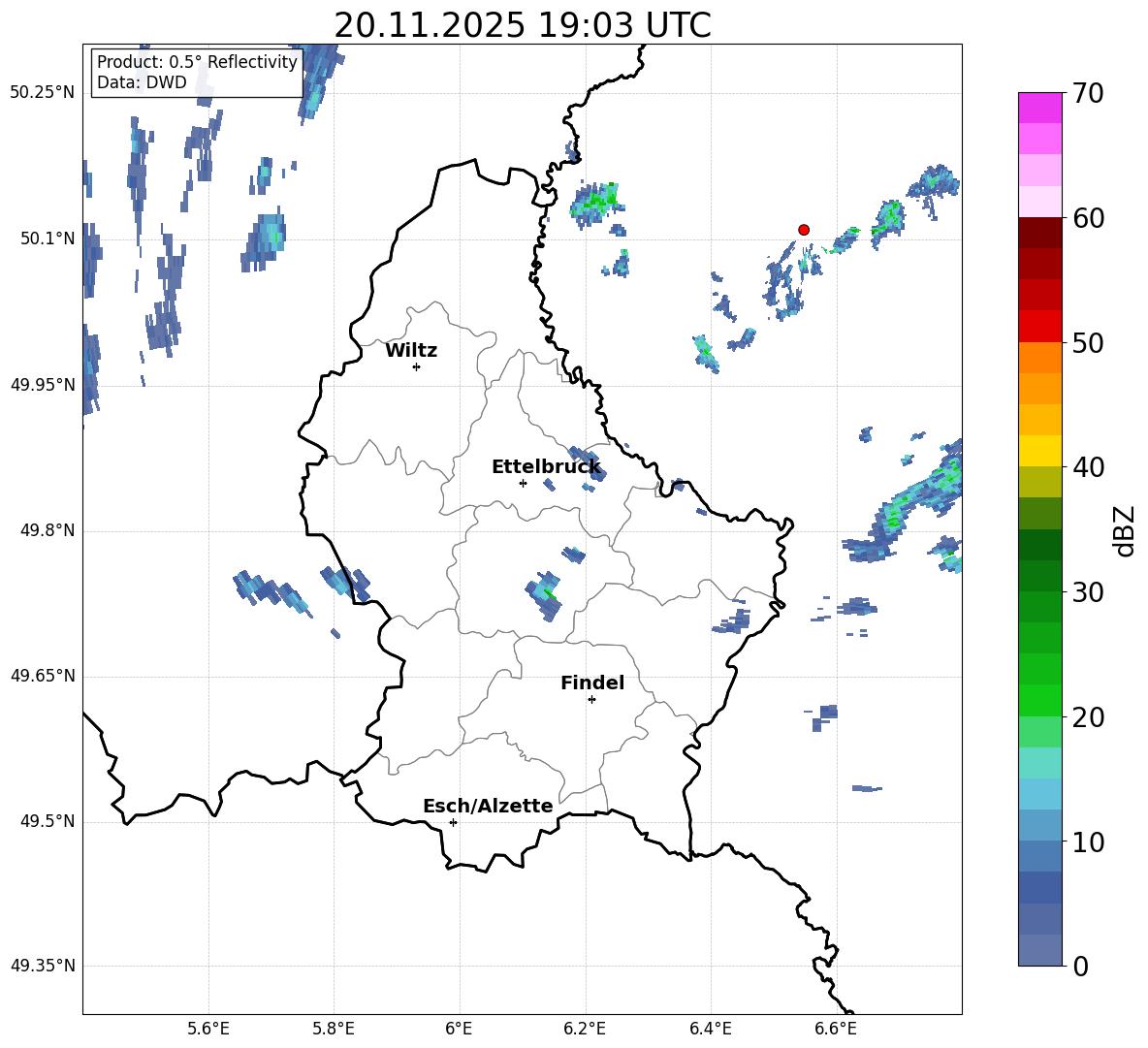1148x1048 pixels.
Task: Click the bright green colorbar segment at 20
Action: [1039, 700]
